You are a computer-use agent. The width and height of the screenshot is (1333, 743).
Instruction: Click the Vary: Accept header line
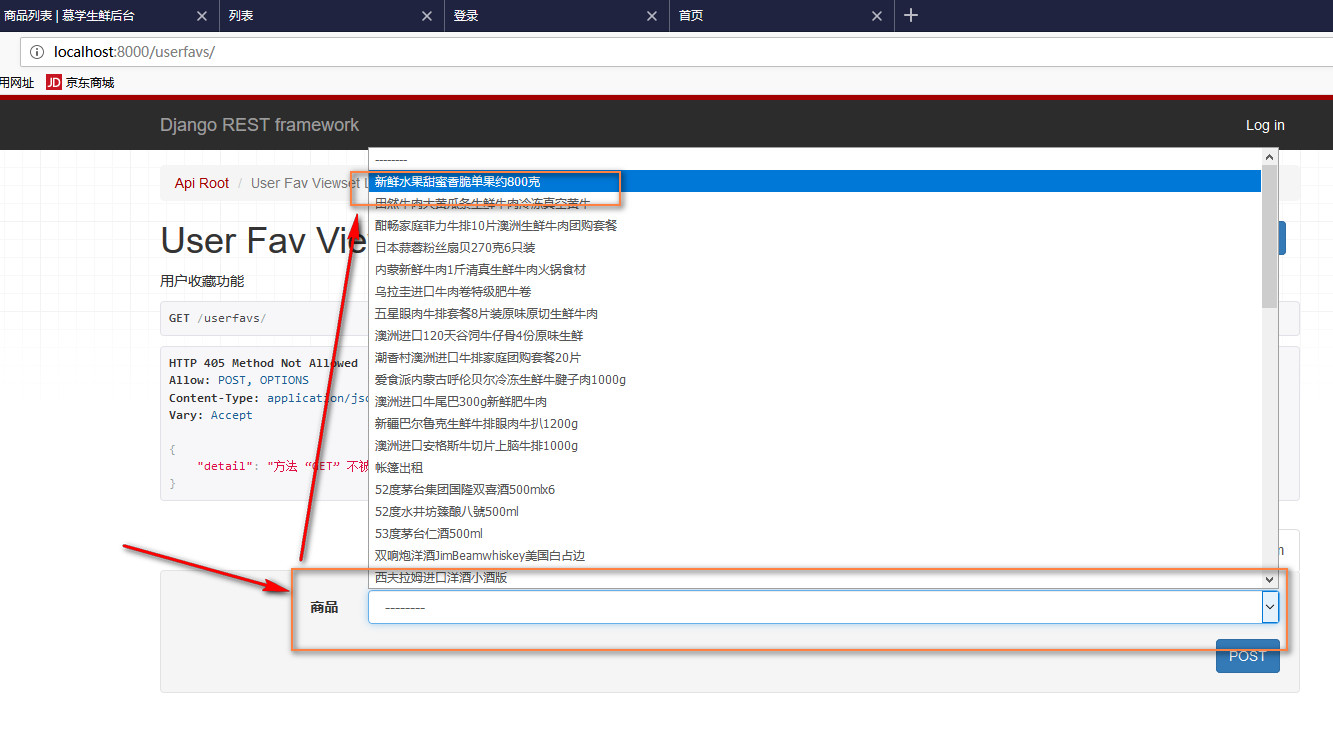[210, 415]
